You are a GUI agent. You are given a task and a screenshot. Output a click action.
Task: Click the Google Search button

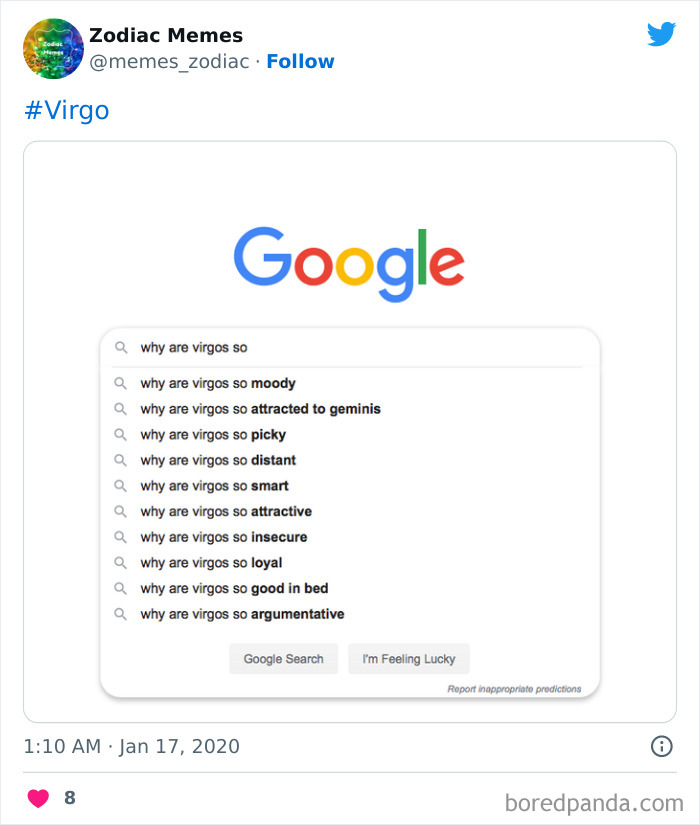tap(283, 659)
